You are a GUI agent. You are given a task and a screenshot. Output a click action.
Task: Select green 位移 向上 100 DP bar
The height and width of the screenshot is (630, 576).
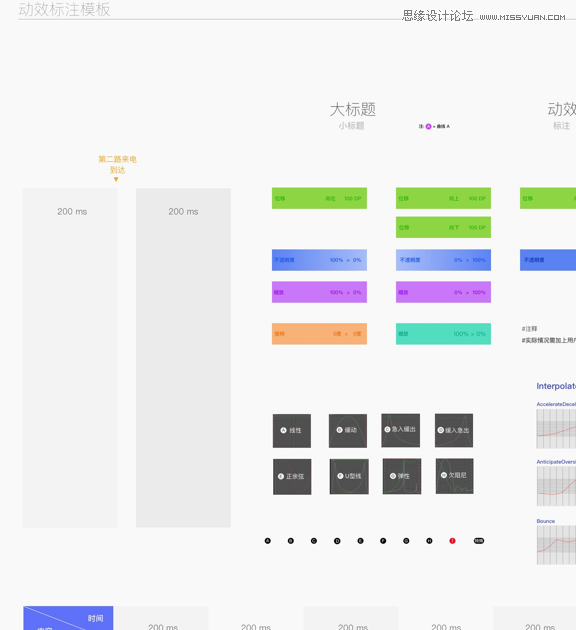click(x=443, y=198)
